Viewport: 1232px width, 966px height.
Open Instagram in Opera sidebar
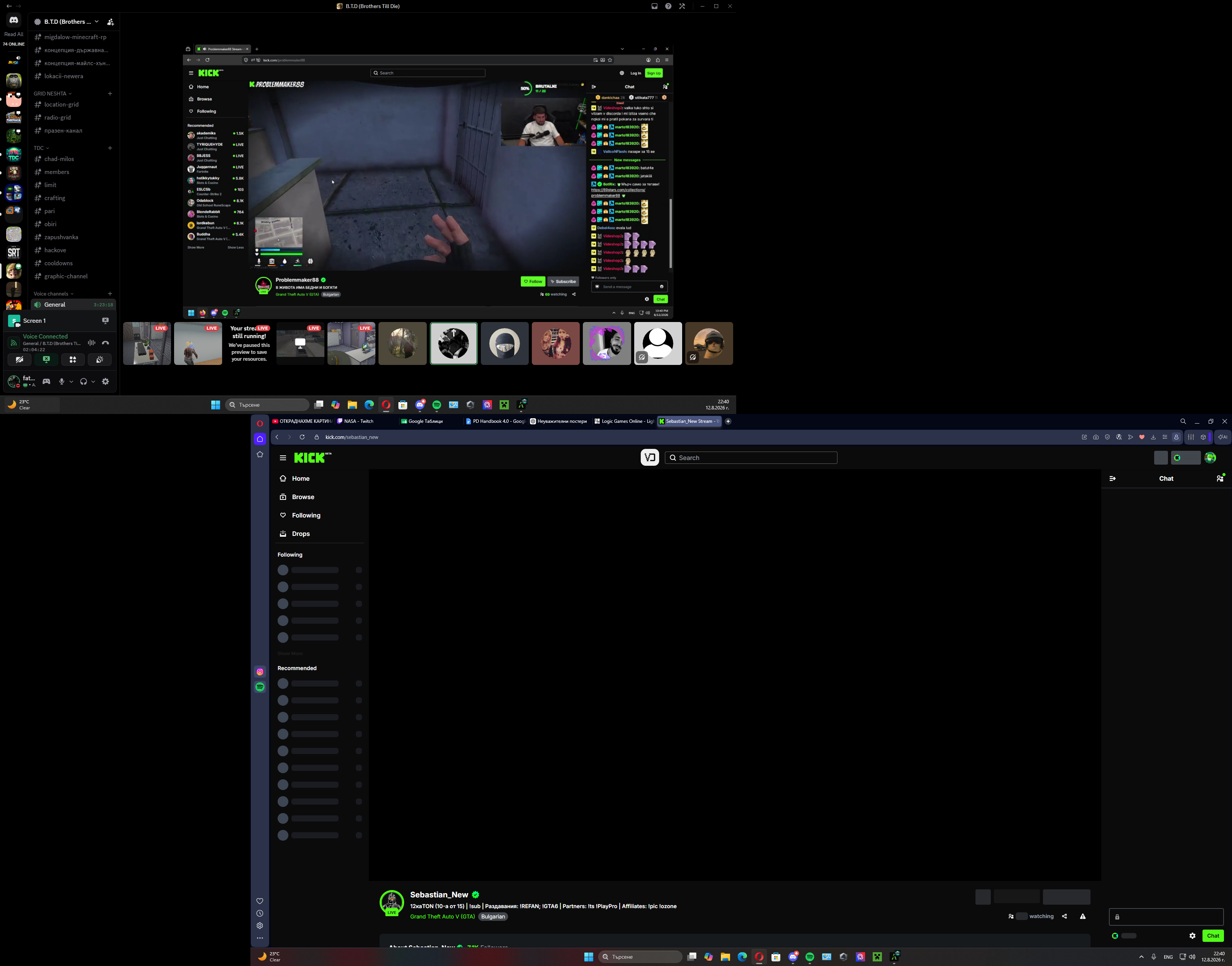click(260, 672)
